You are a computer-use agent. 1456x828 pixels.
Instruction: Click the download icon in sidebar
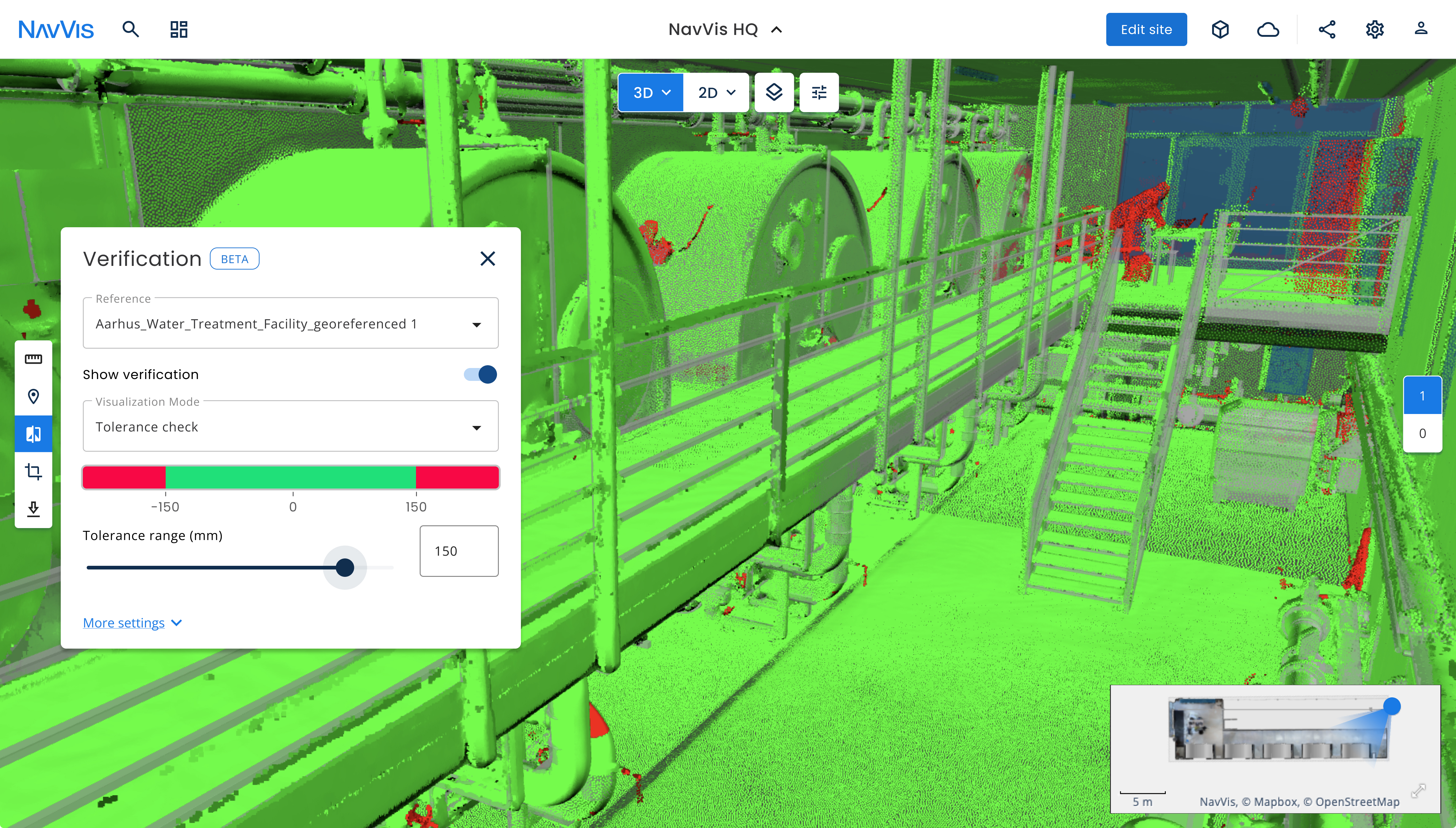coord(33,509)
